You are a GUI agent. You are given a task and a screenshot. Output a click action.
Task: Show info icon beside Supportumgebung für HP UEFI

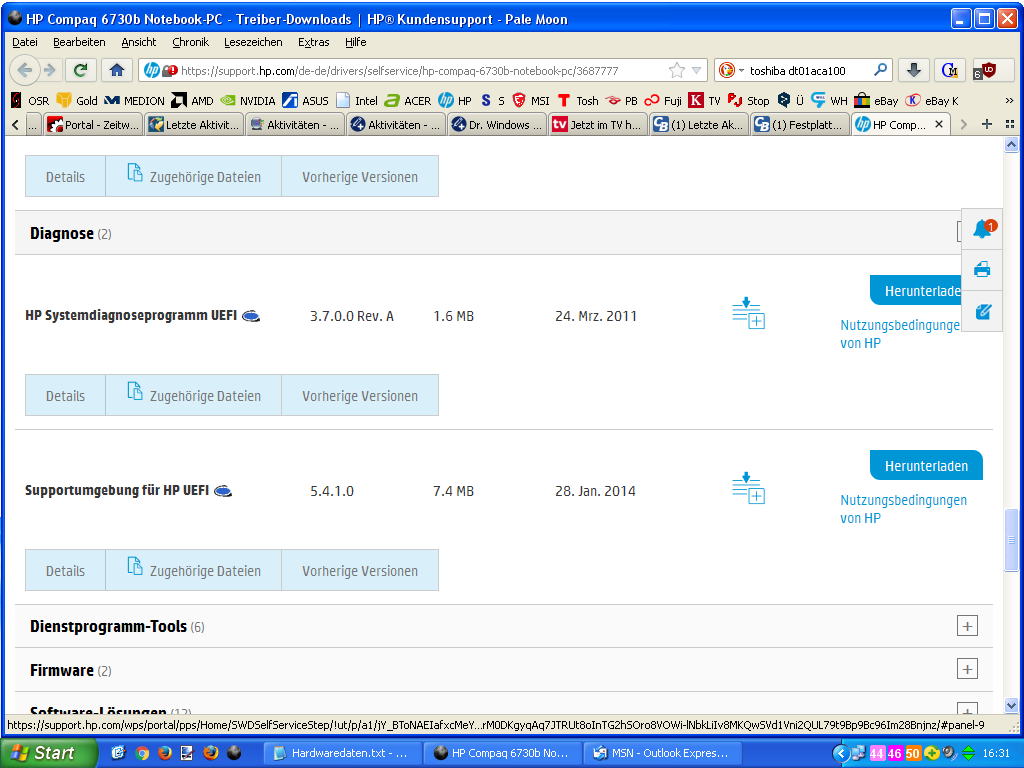click(223, 491)
